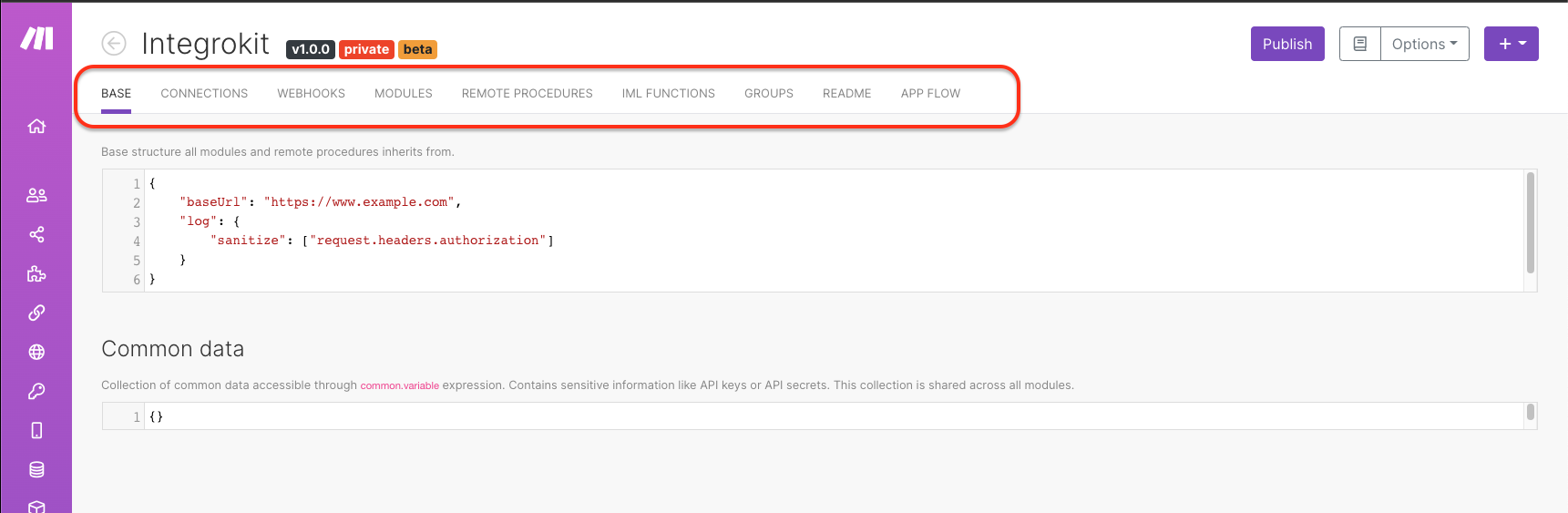Switch to the CONNECTIONS tab
The width and height of the screenshot is (1568, 513).
(204, 93)
